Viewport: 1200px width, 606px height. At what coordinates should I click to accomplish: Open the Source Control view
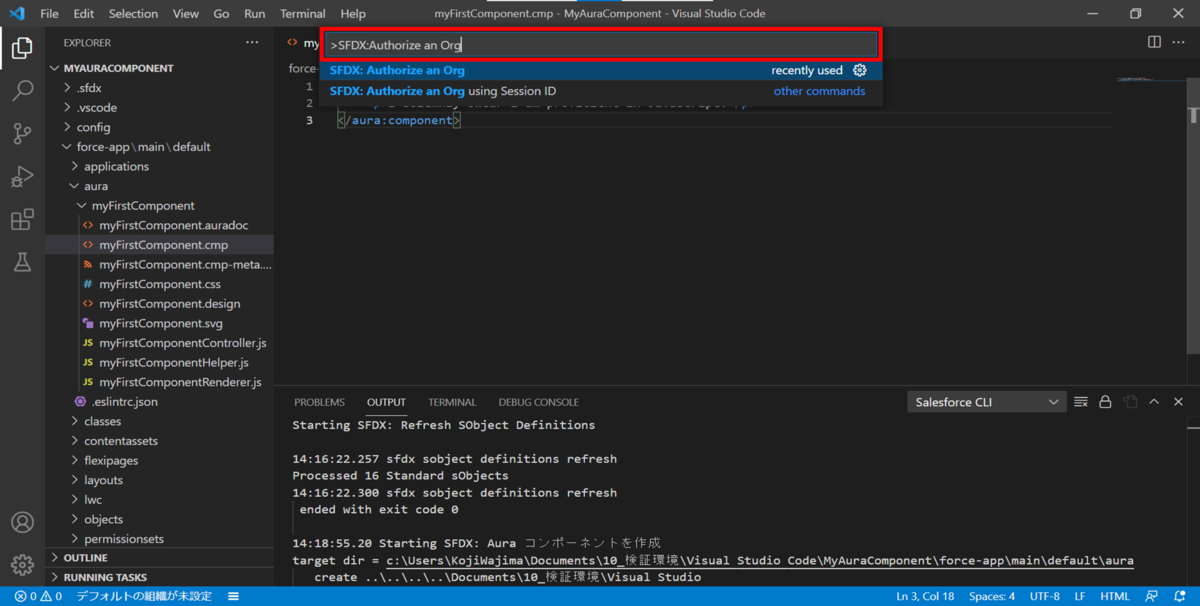pyautogui.click(x=22, y=134)
